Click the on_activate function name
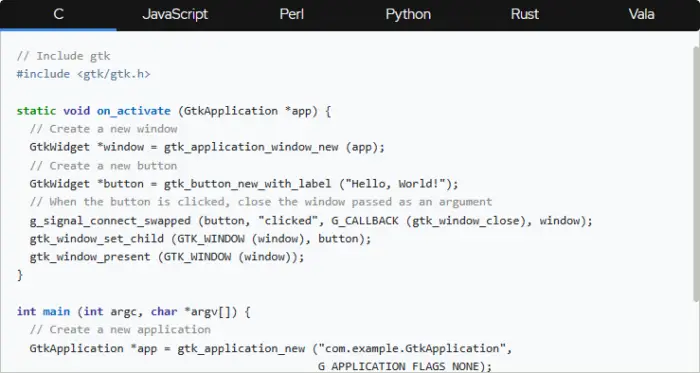 click(x=133, y=111)
